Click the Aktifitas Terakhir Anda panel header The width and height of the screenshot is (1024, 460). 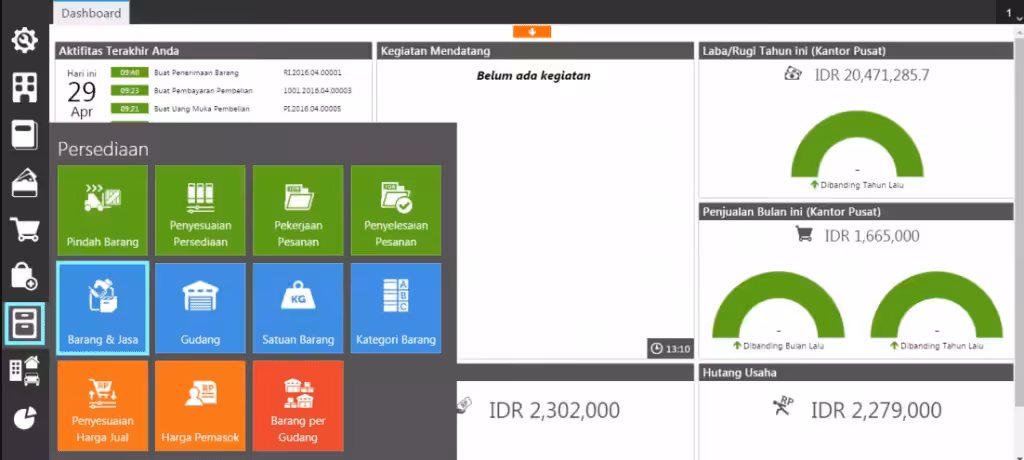click(214, 50)
